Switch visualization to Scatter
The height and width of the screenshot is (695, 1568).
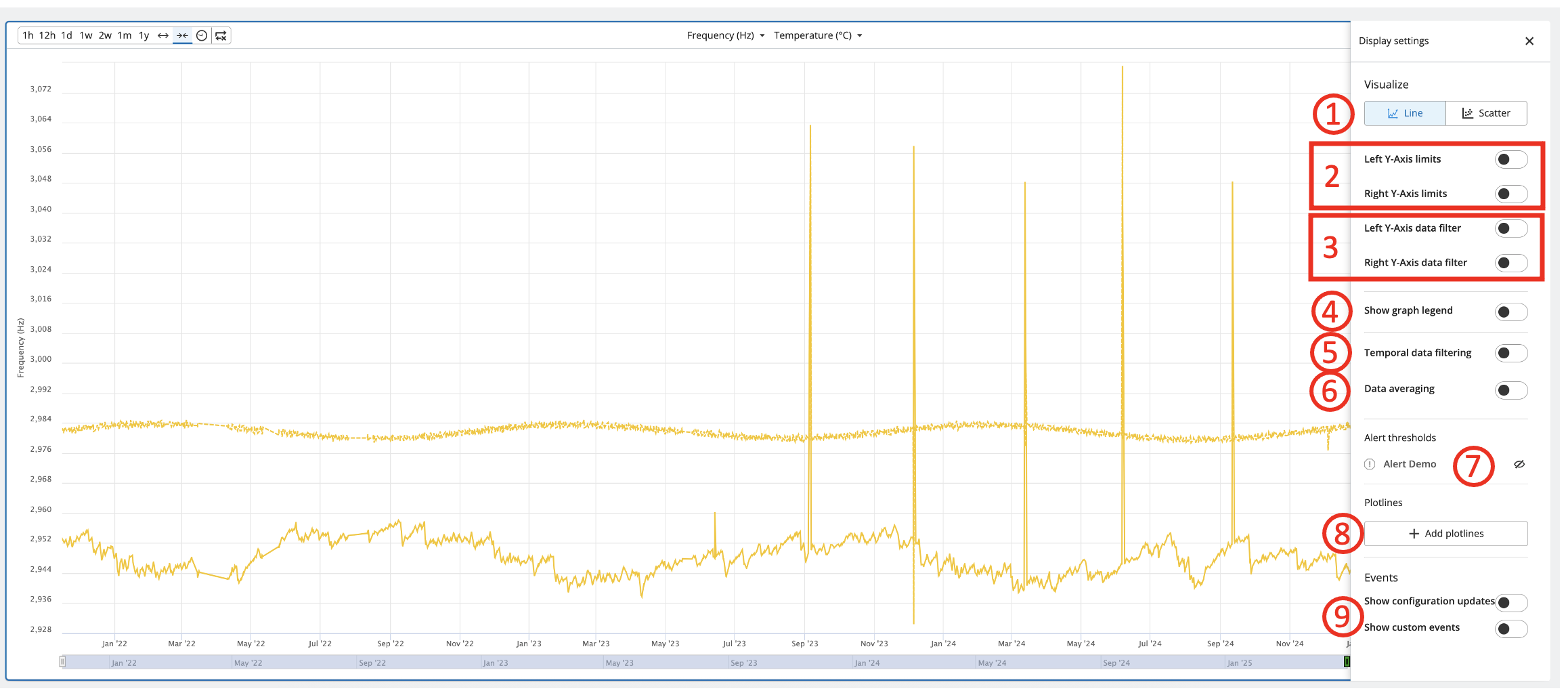(x=1486, y=114)
